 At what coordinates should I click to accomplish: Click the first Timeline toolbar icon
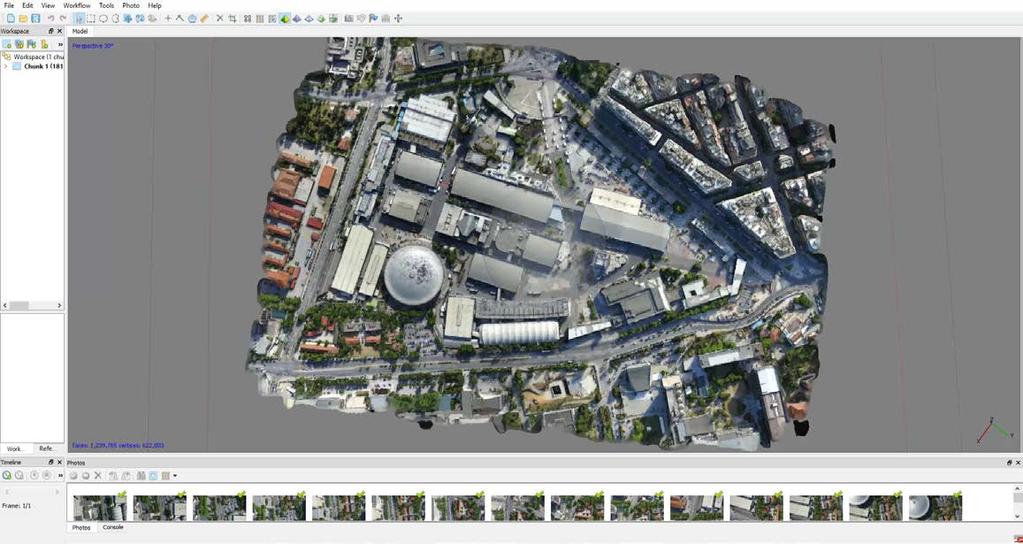tap(7, 476)
